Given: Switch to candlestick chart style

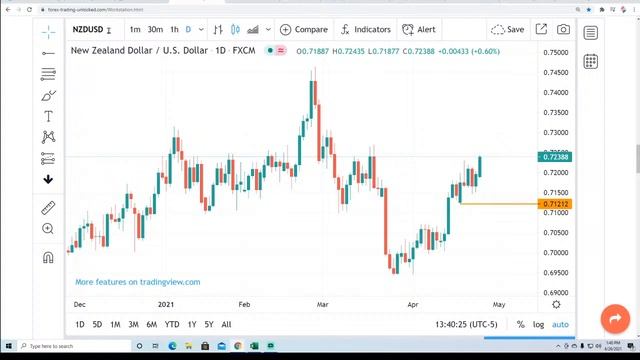Looking at the screenshot, I should click(x=236, y=29).
